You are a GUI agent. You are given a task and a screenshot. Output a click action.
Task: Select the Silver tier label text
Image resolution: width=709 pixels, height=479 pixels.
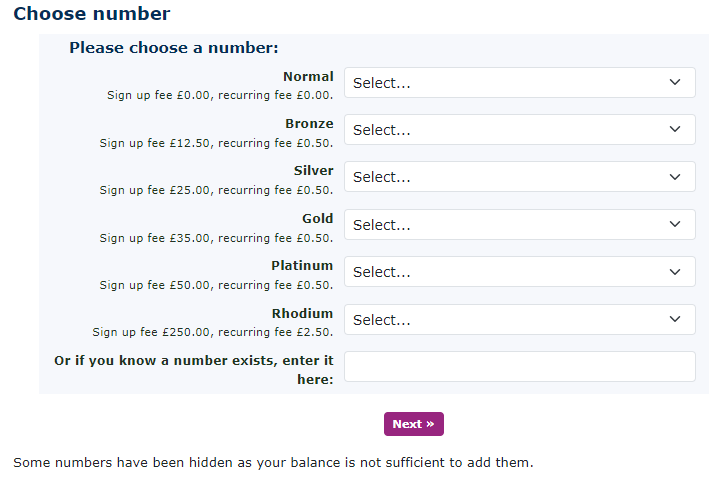pos(313,171)
